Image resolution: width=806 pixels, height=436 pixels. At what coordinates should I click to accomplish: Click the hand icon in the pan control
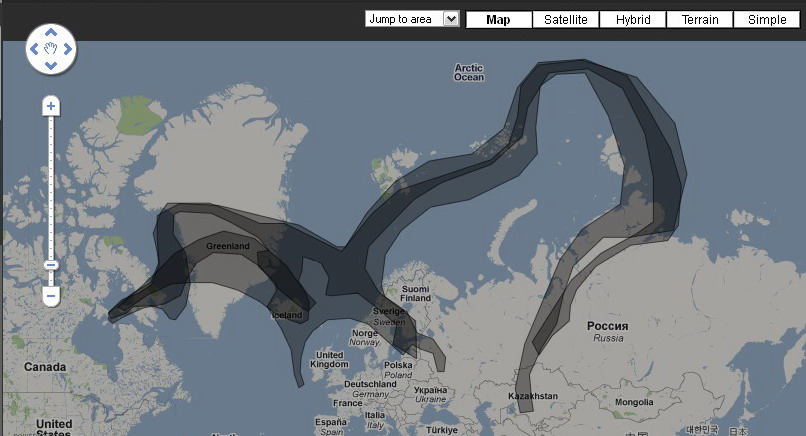point(50,49)
